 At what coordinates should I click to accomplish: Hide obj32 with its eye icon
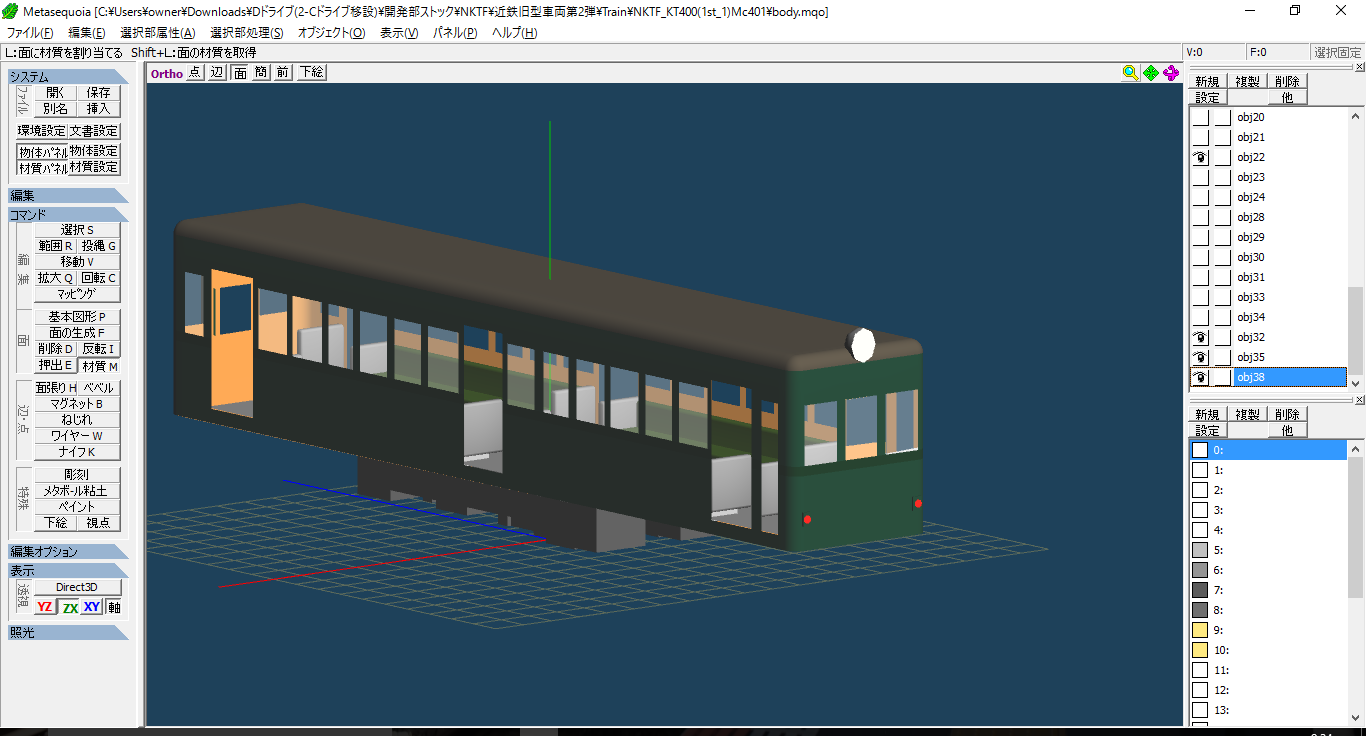(1200, 337)
